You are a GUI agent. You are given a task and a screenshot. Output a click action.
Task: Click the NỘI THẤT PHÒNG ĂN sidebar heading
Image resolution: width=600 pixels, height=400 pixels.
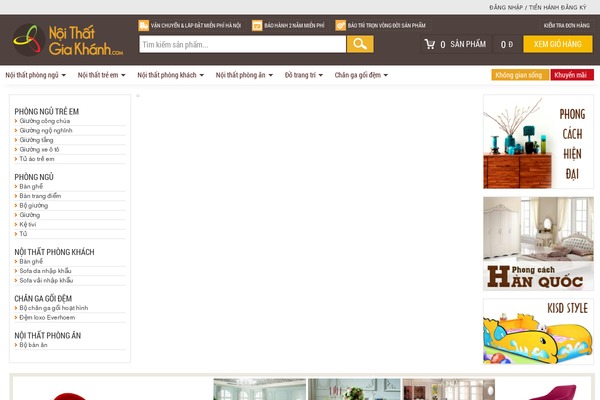tap(48, 336)
